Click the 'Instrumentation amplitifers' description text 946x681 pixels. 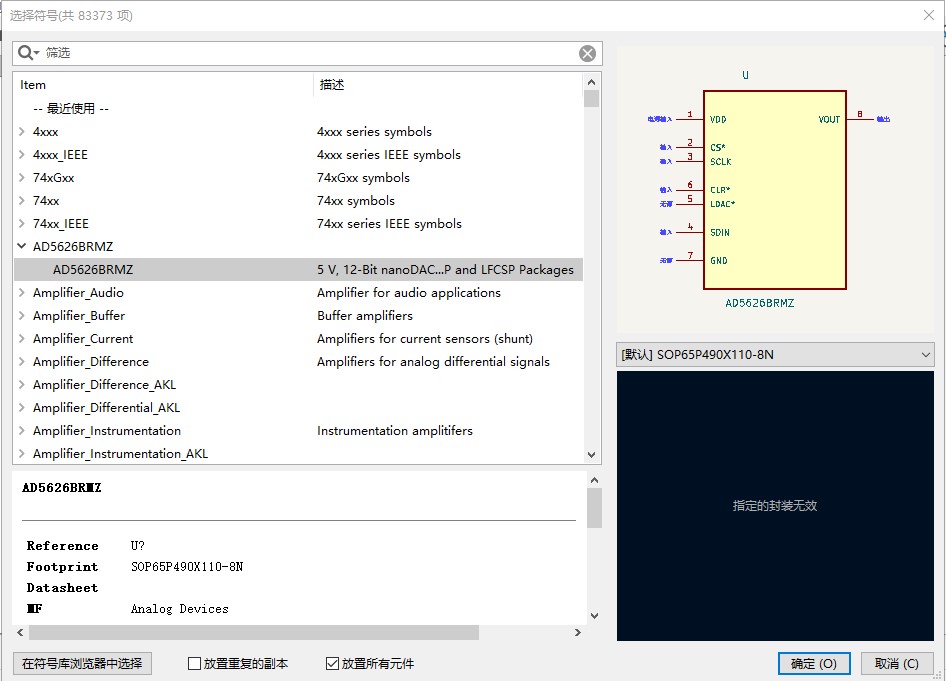(395, 431)
